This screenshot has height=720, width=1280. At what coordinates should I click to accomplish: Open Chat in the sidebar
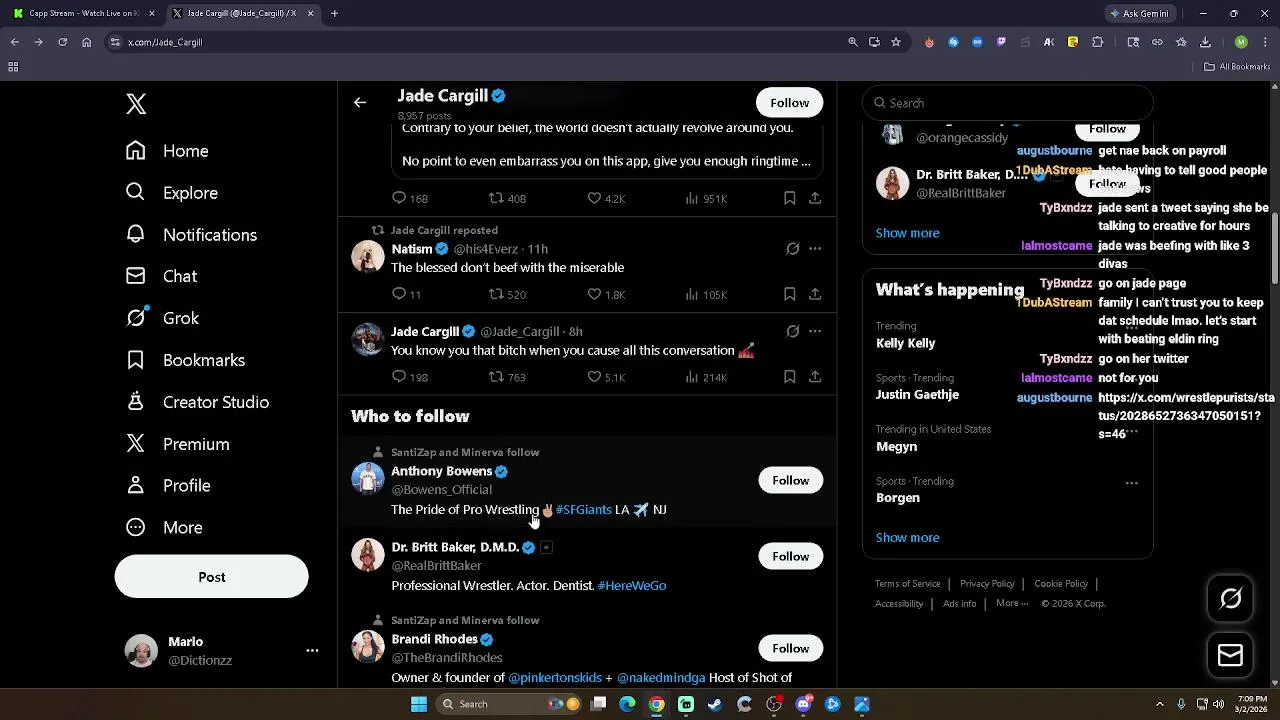point(161,276)
